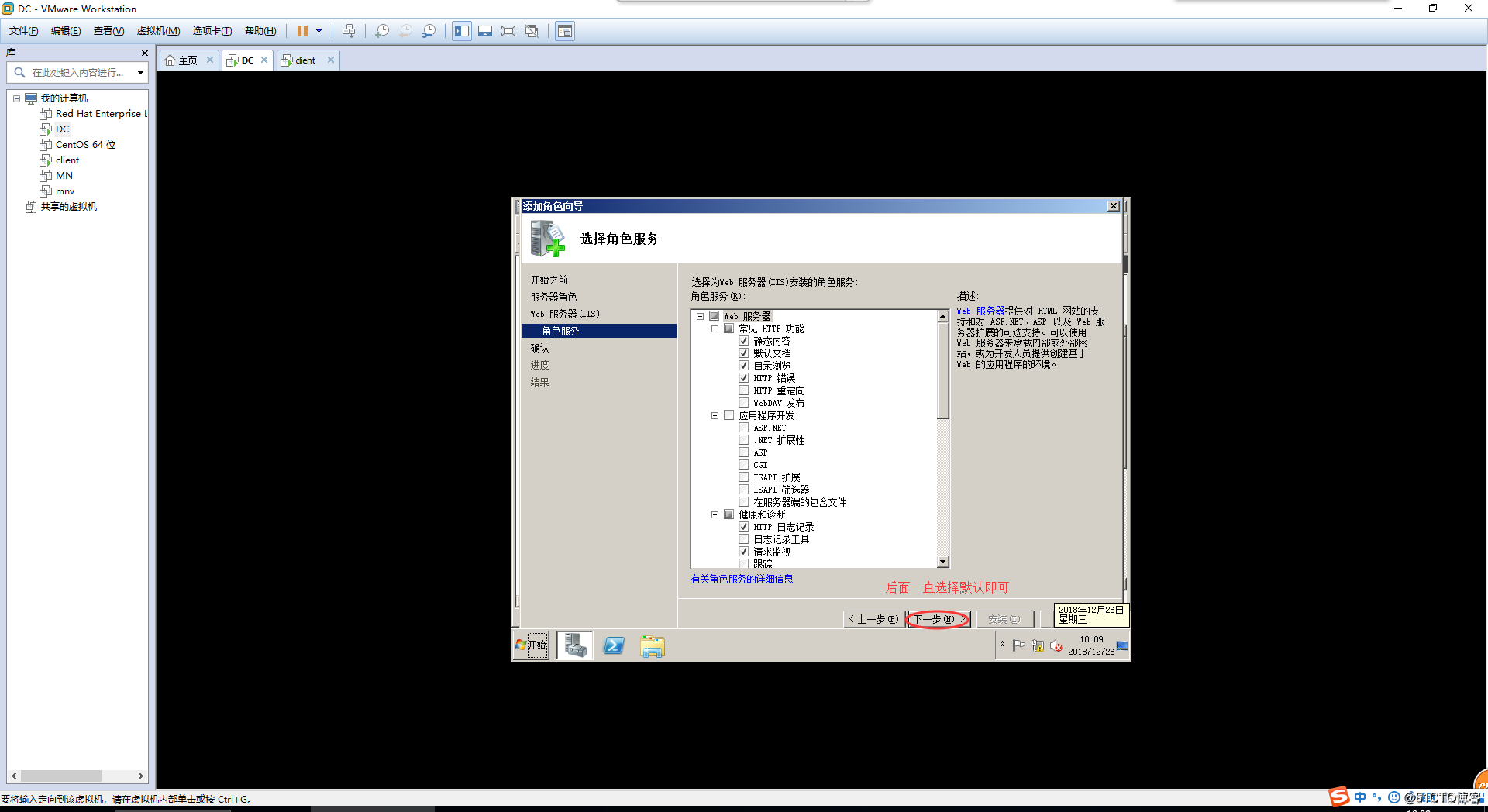Click the guest 开始 Start button
1488x812 pixels.
pos(531,645)
